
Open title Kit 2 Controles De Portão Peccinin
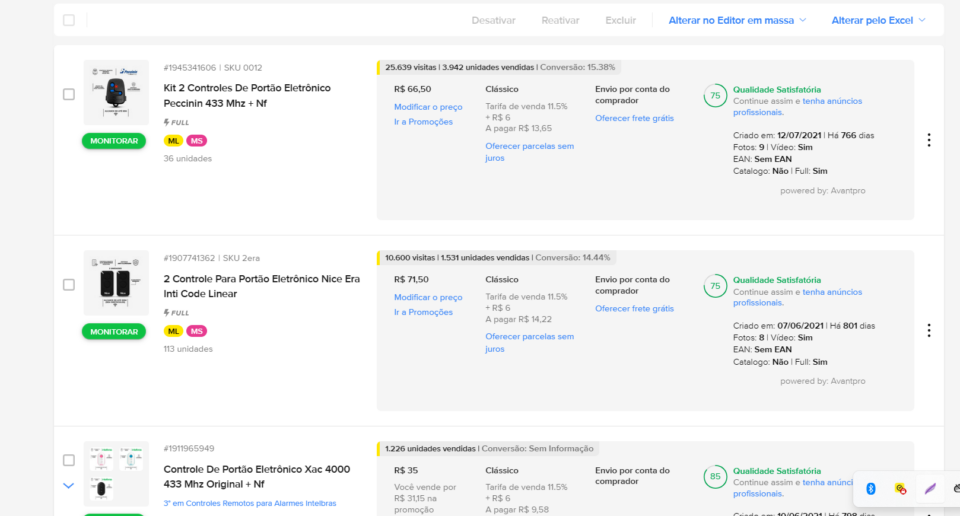click(x=247, y=95)
